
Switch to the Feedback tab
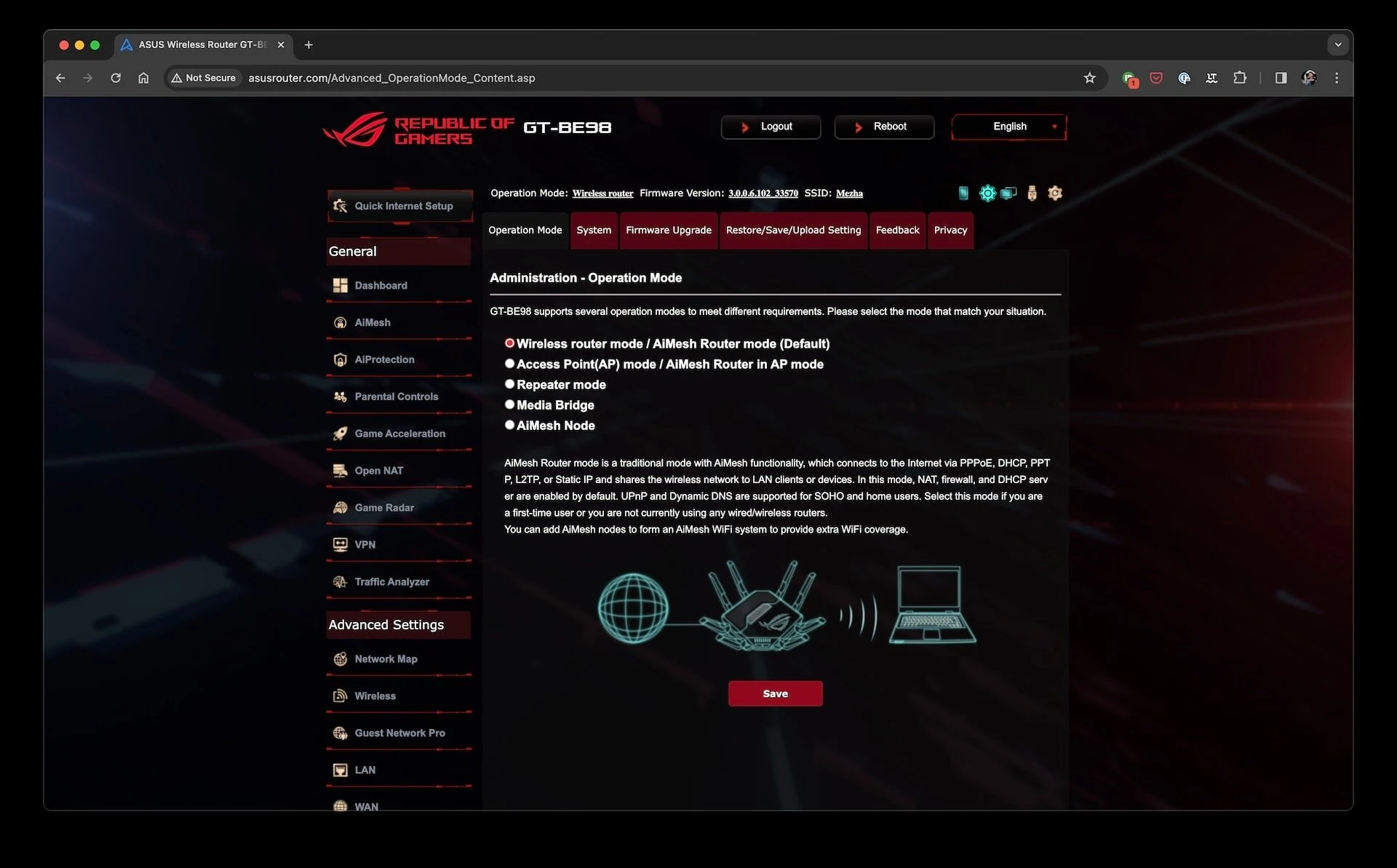click(x=897, y=230)
